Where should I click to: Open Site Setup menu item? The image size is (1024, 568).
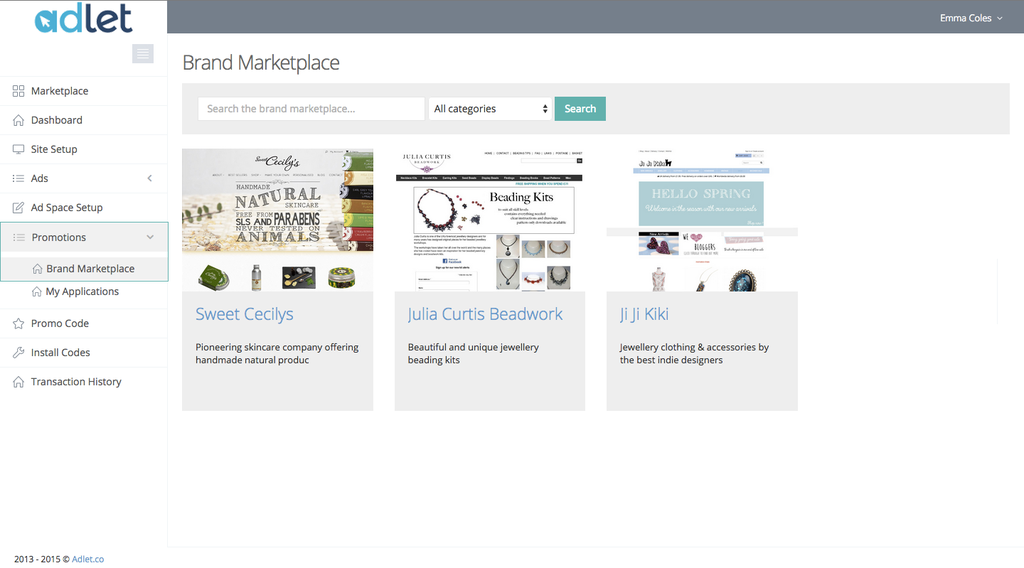[84, 149]
